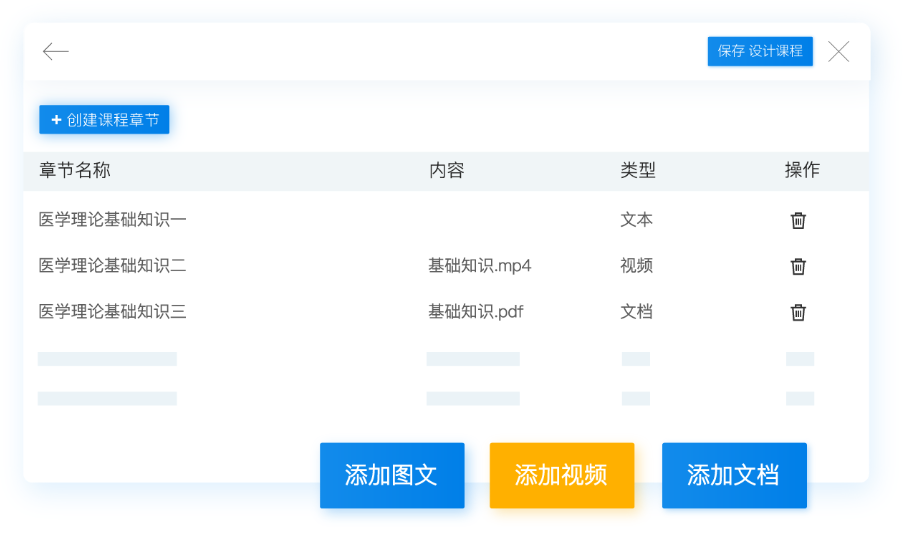Click the 保存 设计课程 button
The image size is (909, 553).
click(759, 51)
